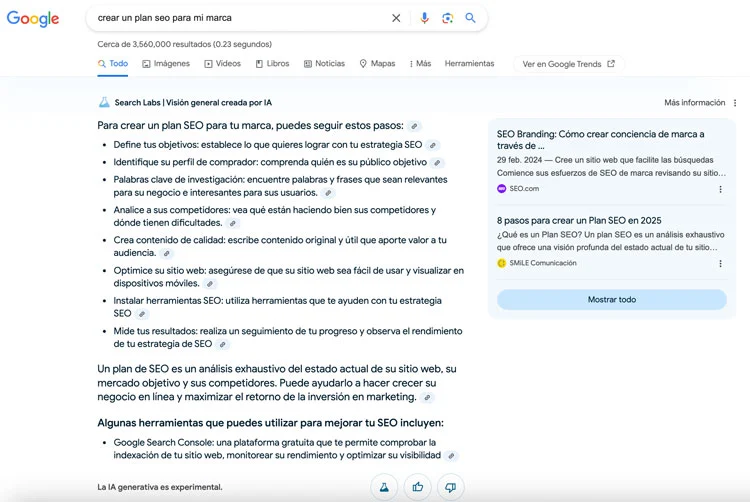The height and width of the screenshot is (502, 750).
Task: Click the Search Labs flask icon in header
Action: (104, 102)
